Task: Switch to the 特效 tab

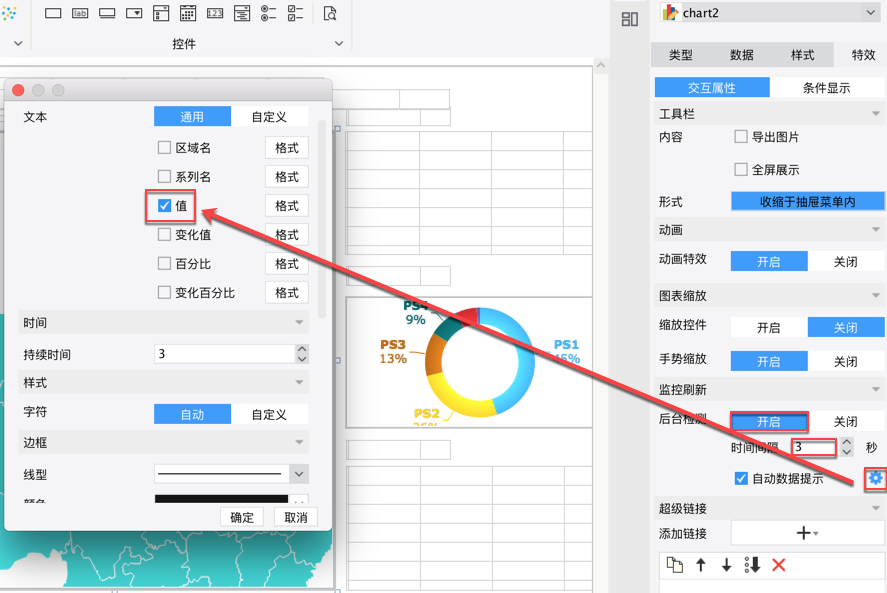Action: (863, 55)
